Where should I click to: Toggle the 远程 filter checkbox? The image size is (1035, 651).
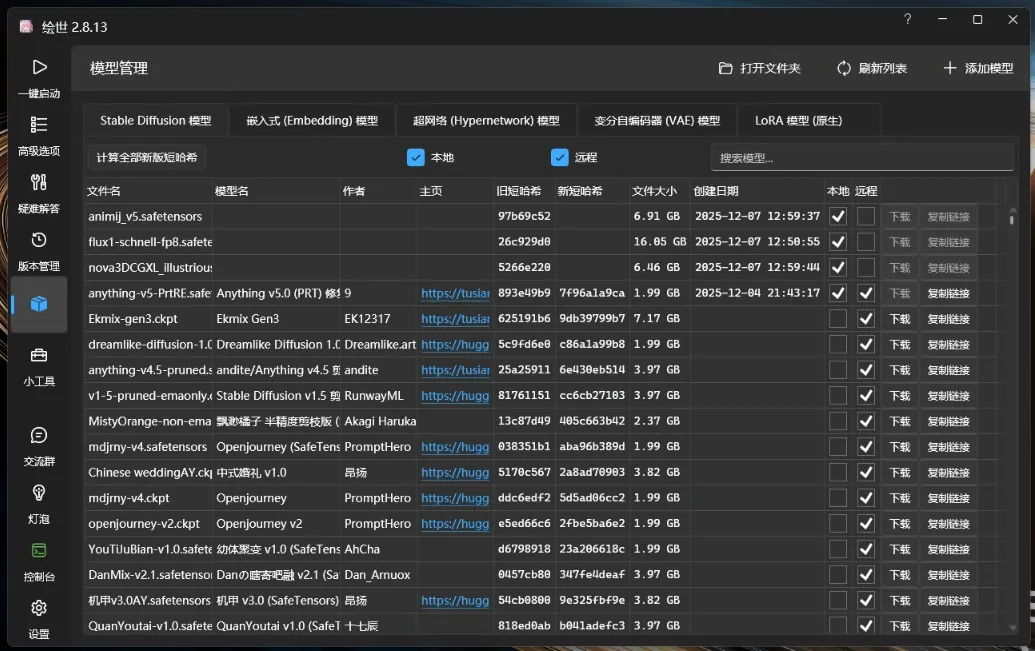(560, 157)
